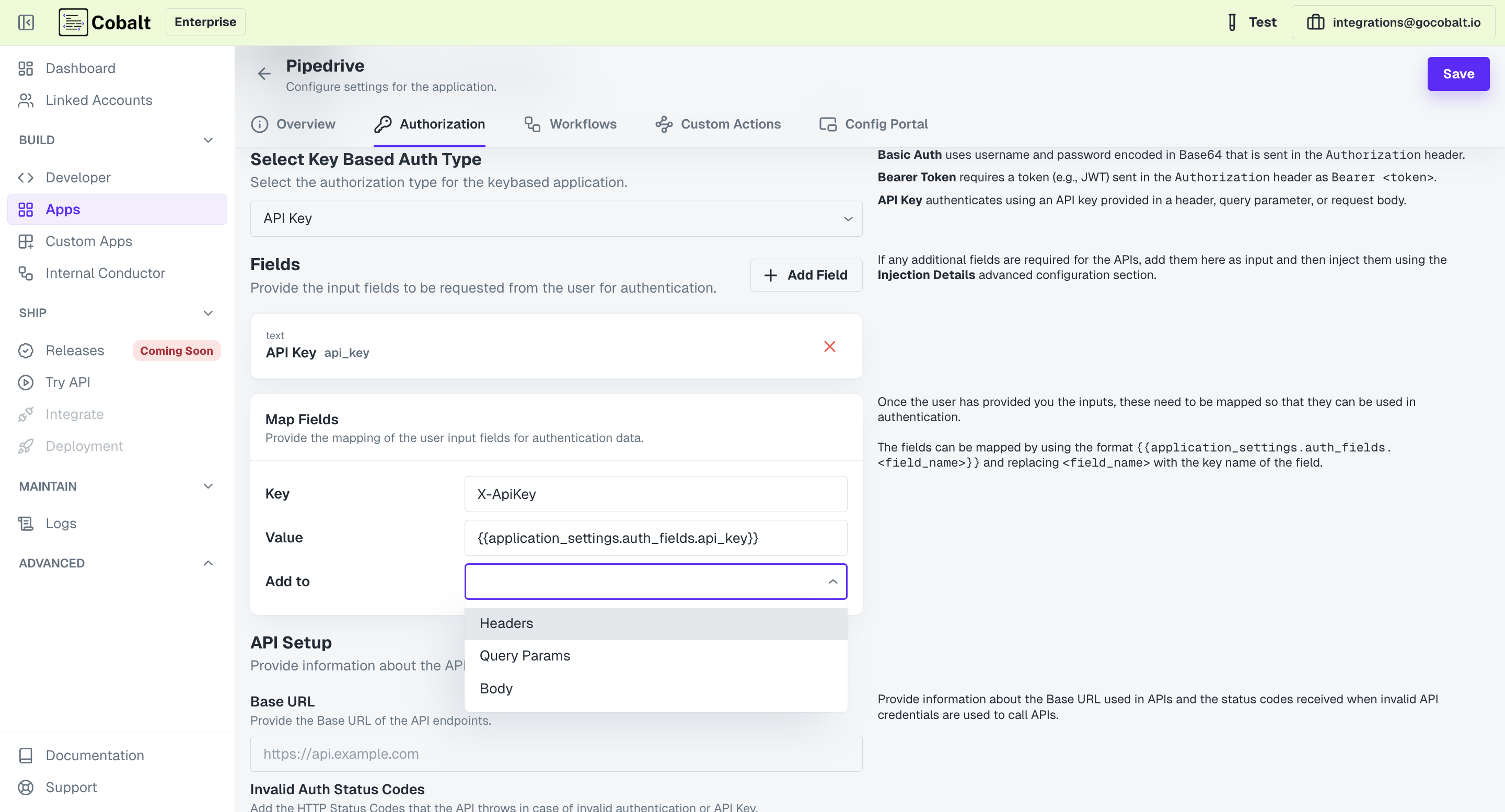Open Internal Conductor settings

pyautogui.click(x=105, y=273)
